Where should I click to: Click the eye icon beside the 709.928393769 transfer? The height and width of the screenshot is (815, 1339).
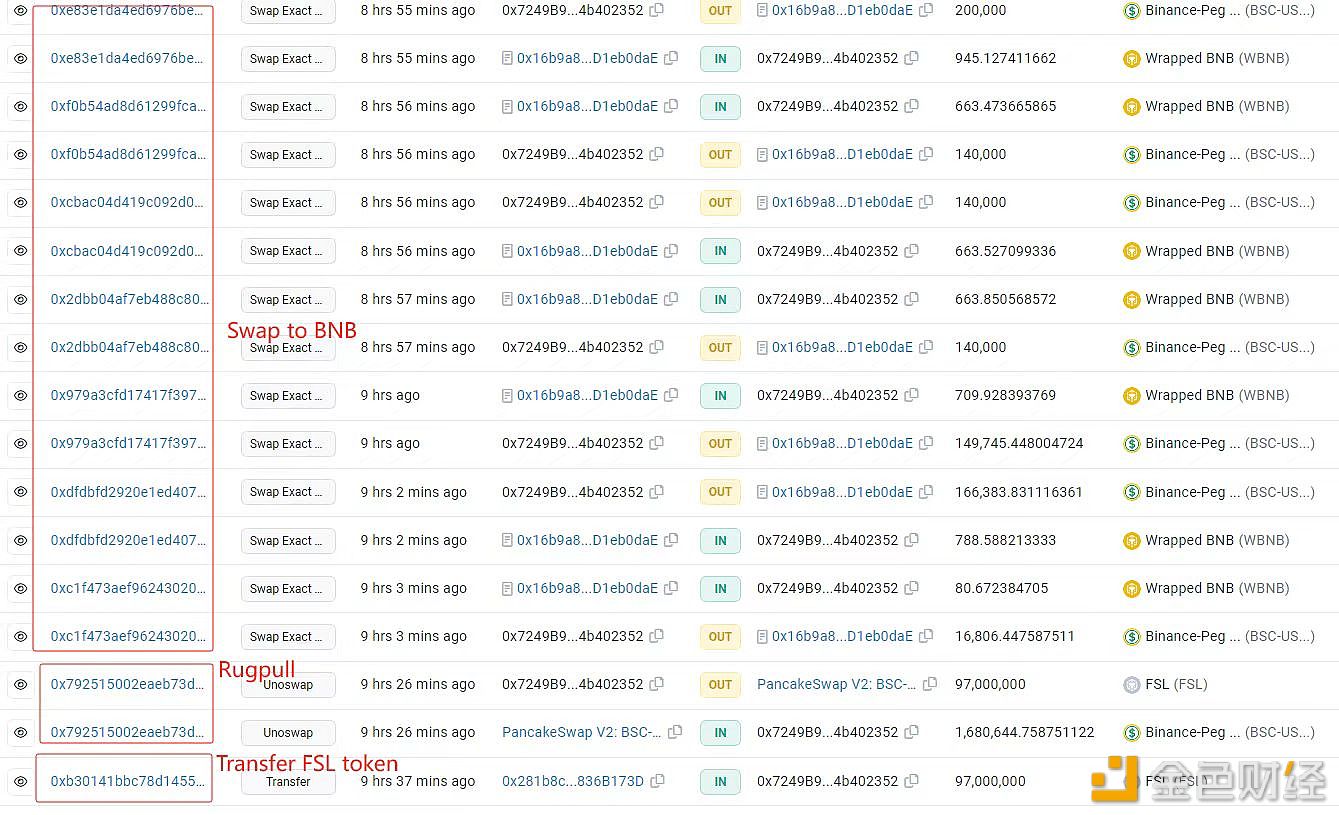coord(20,396)
